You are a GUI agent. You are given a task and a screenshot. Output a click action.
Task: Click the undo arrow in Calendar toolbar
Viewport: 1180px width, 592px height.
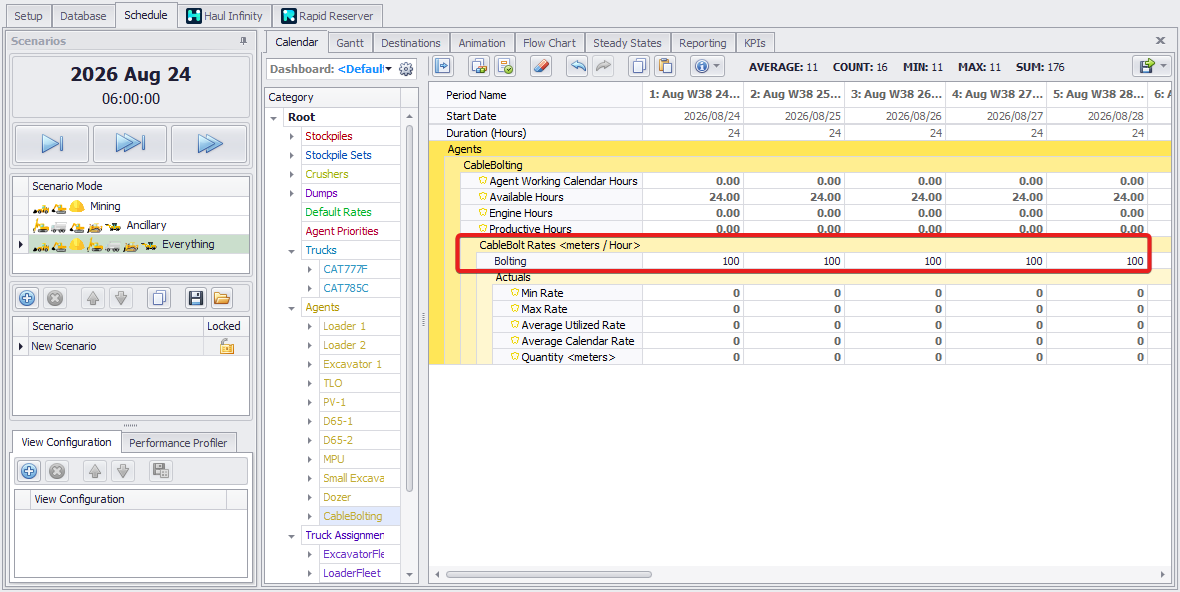(577, 67)
